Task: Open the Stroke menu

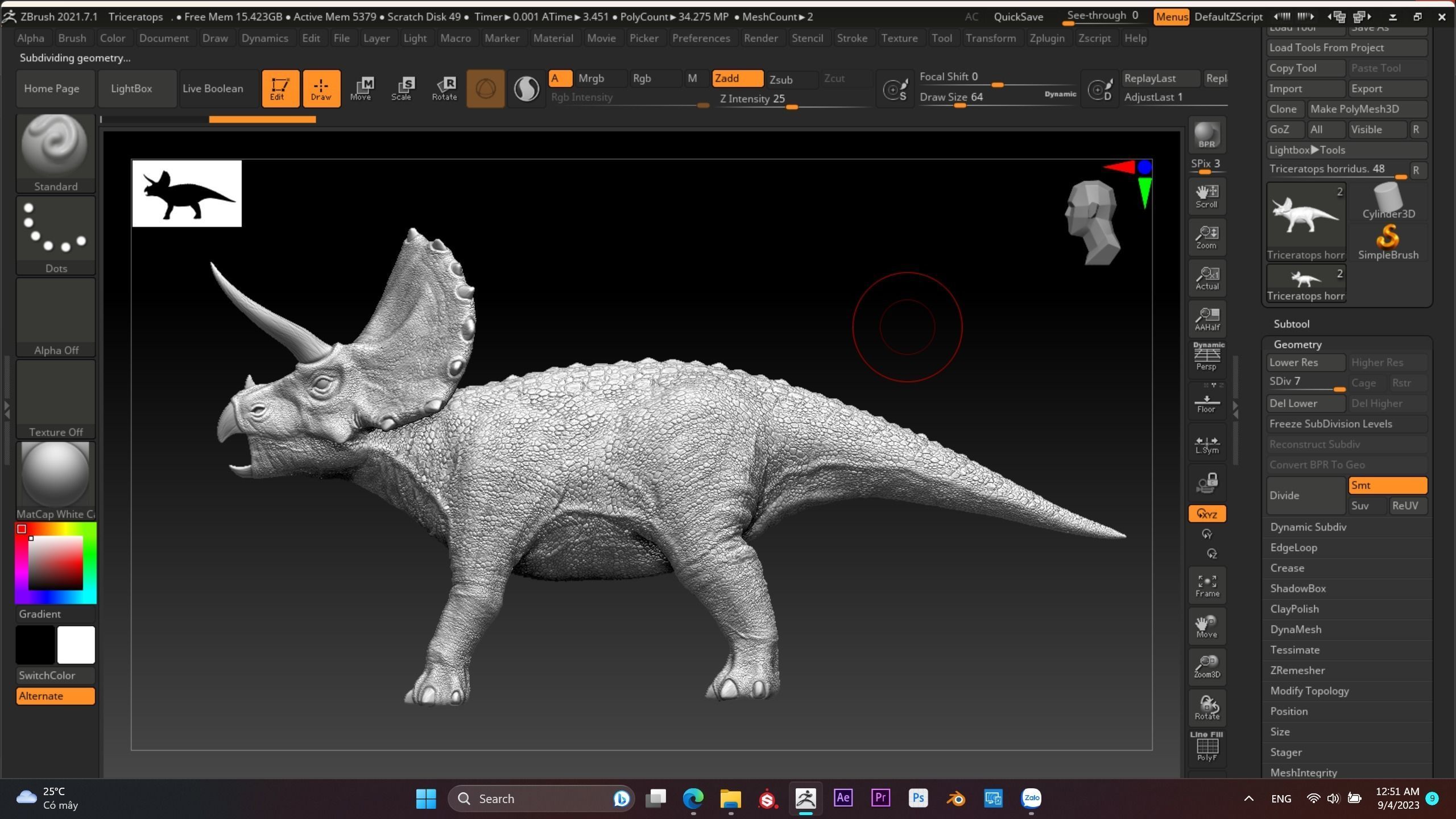Action: tap(851, 38)
